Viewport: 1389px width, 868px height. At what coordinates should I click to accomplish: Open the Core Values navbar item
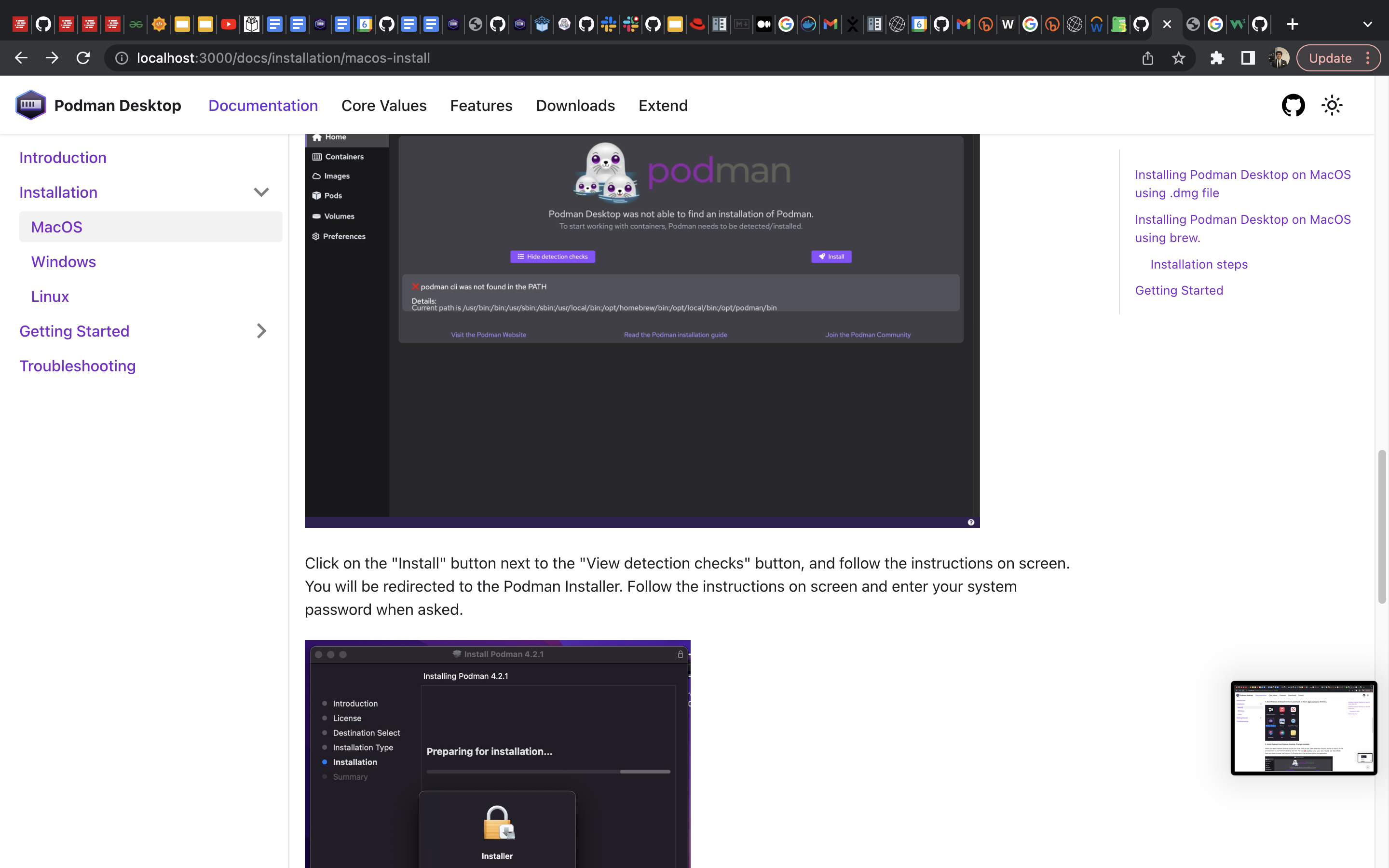pos(383,106)
